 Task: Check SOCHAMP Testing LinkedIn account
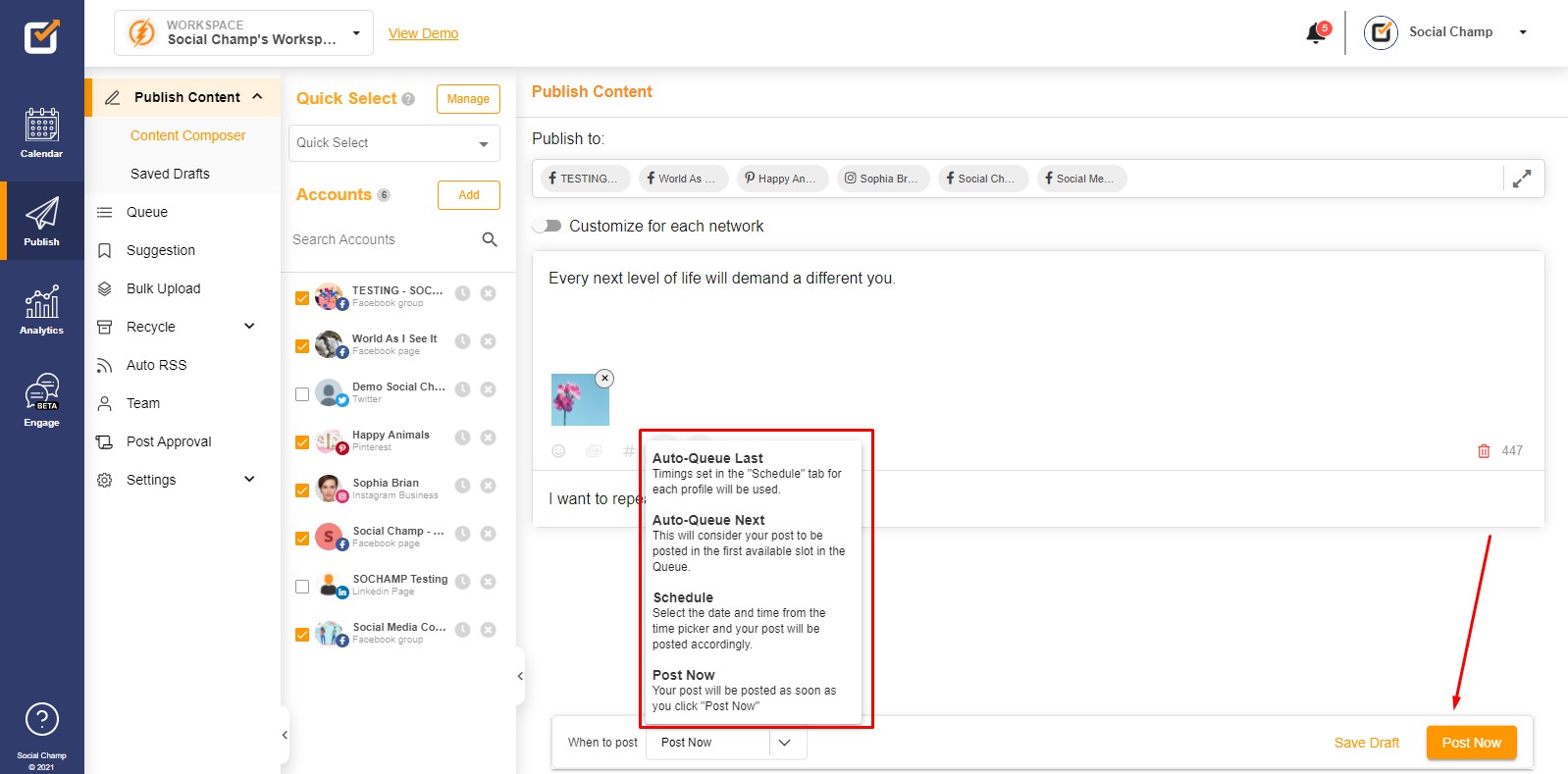[302, 587]
